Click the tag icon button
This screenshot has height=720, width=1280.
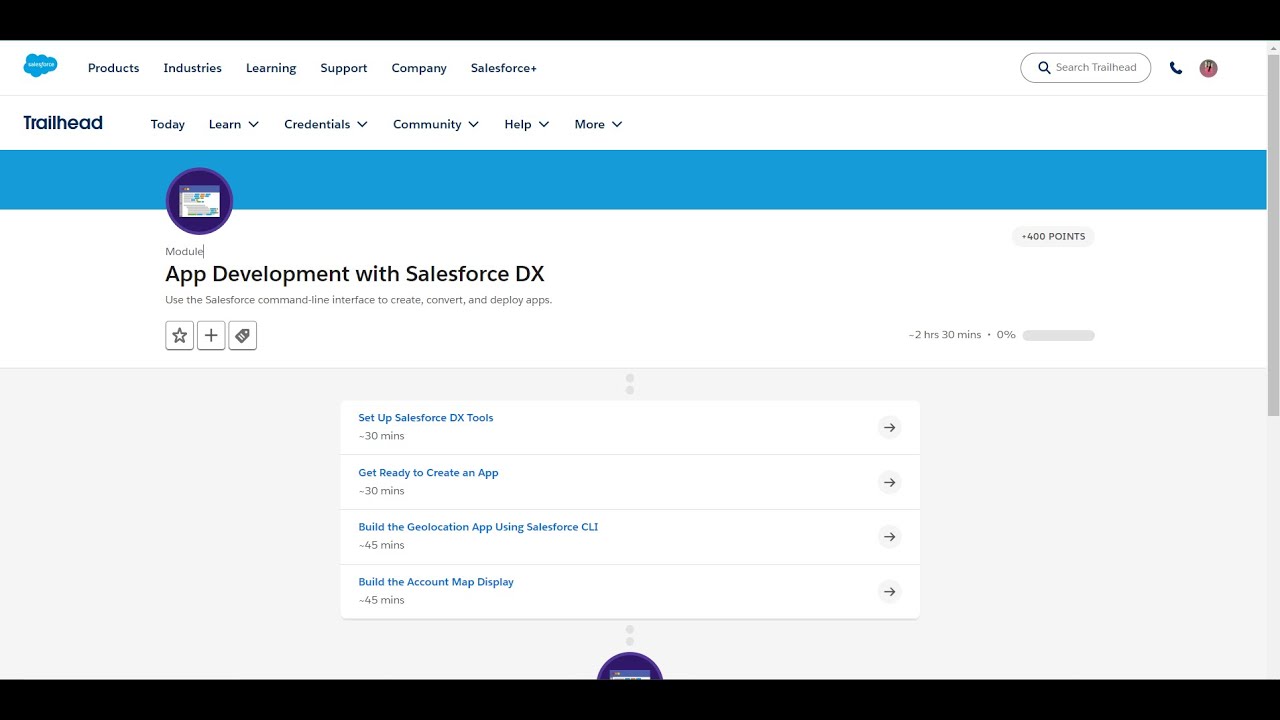pos(243,336)
